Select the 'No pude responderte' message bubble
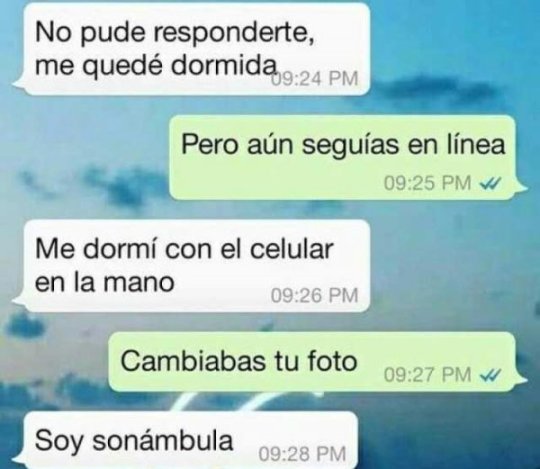The width and height of the screenshot is (540, 469). [x=191, y=49]
